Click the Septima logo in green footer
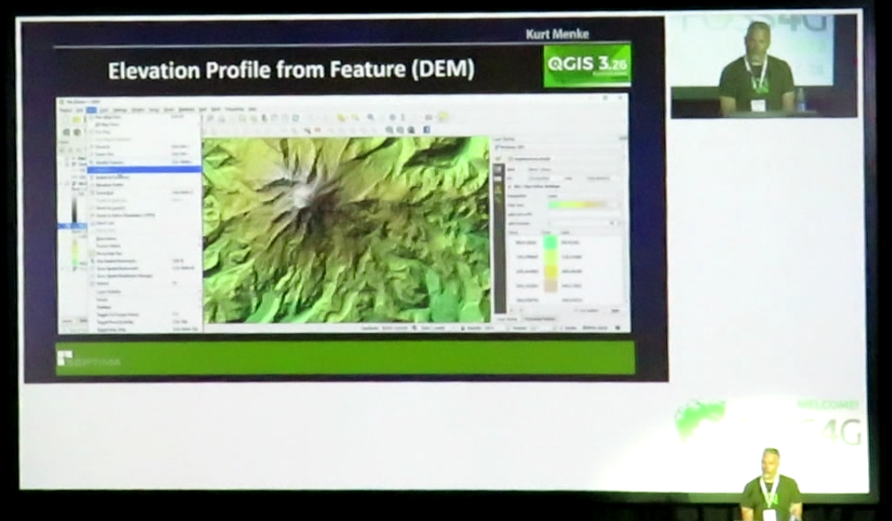Screen dimensions: 892x521 (x=88, y=359)
